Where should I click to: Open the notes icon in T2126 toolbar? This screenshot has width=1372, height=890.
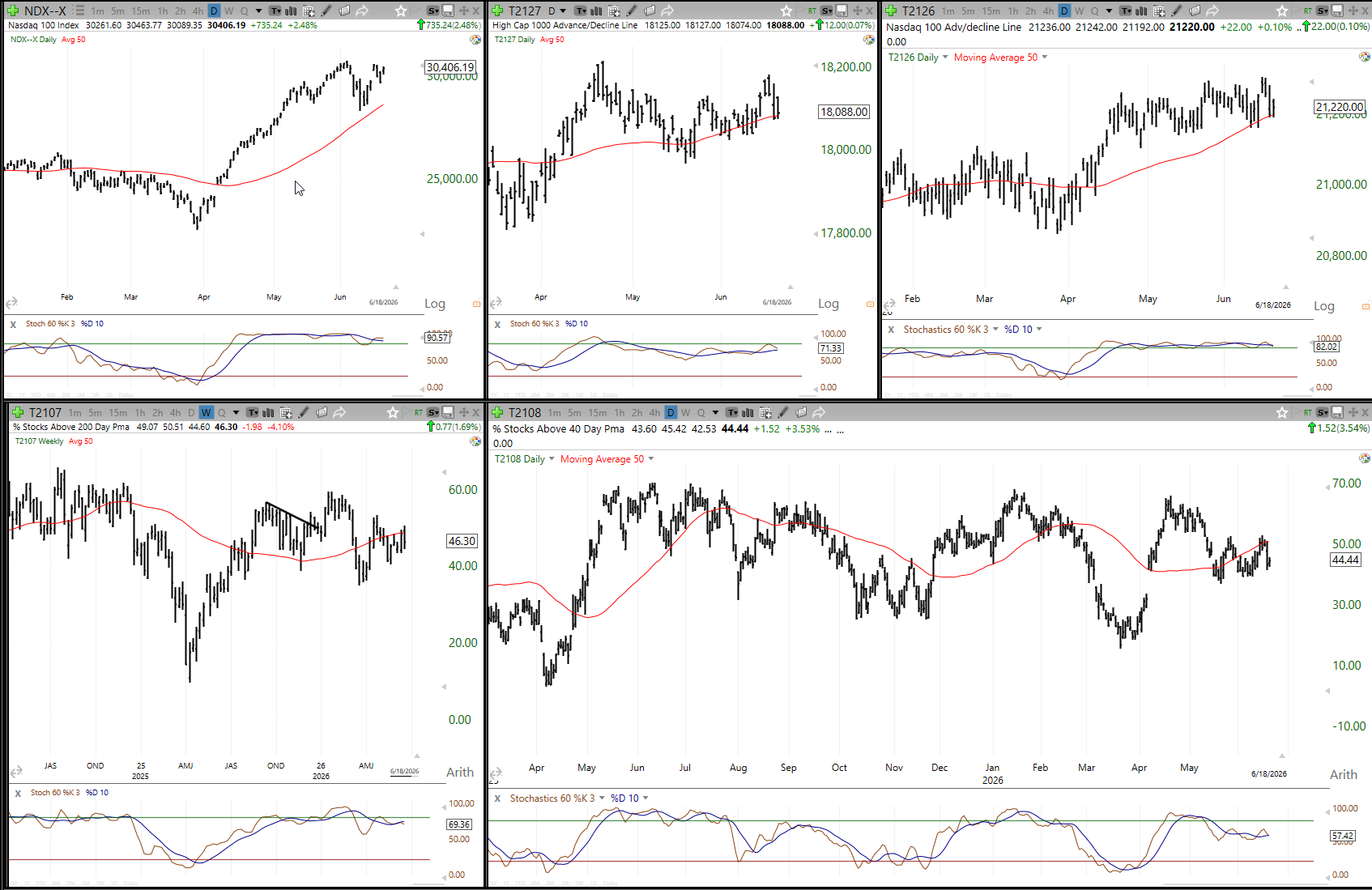1195,11
